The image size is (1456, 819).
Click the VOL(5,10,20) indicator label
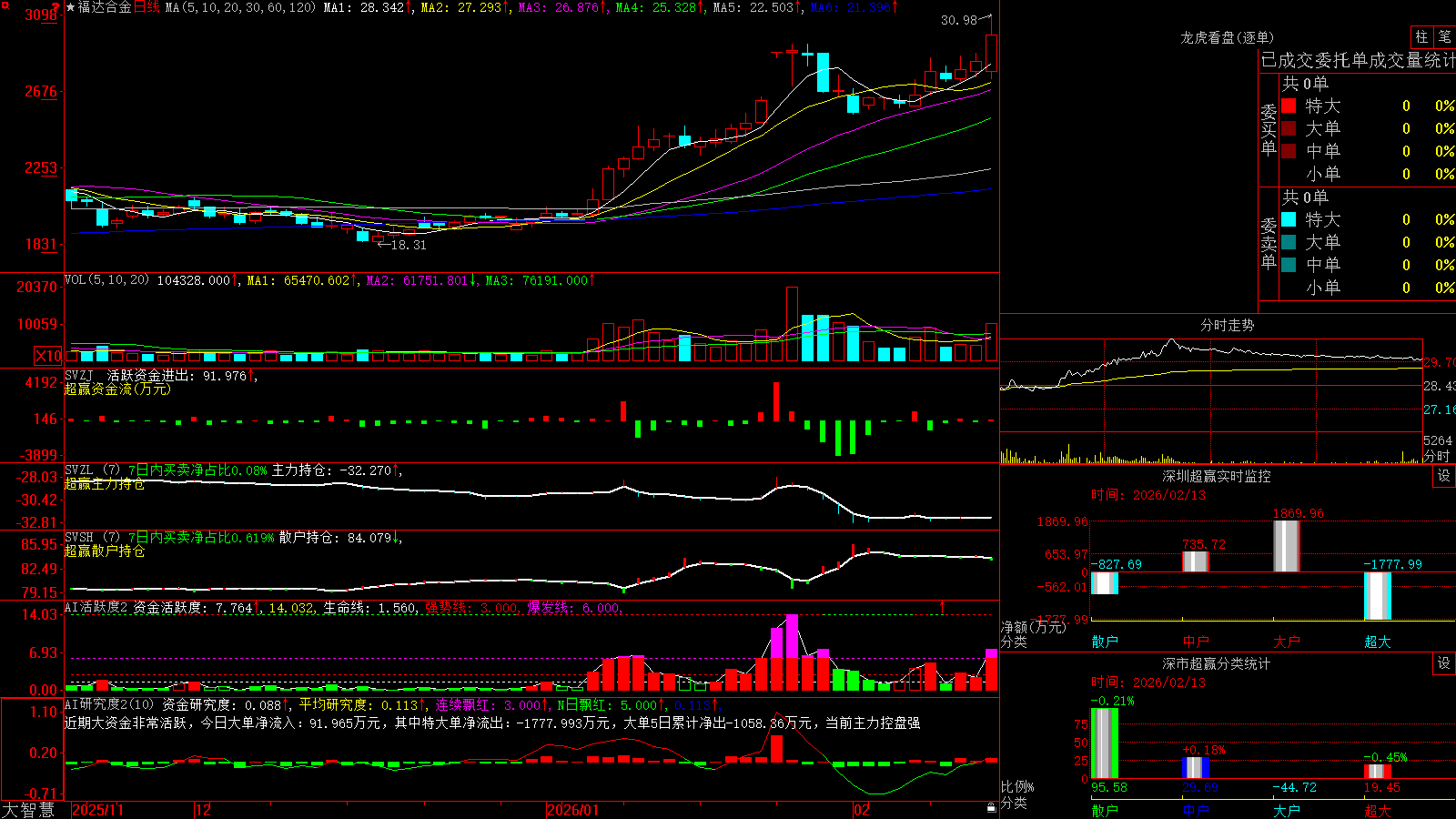pyautogui.click(x=106, y=280)
